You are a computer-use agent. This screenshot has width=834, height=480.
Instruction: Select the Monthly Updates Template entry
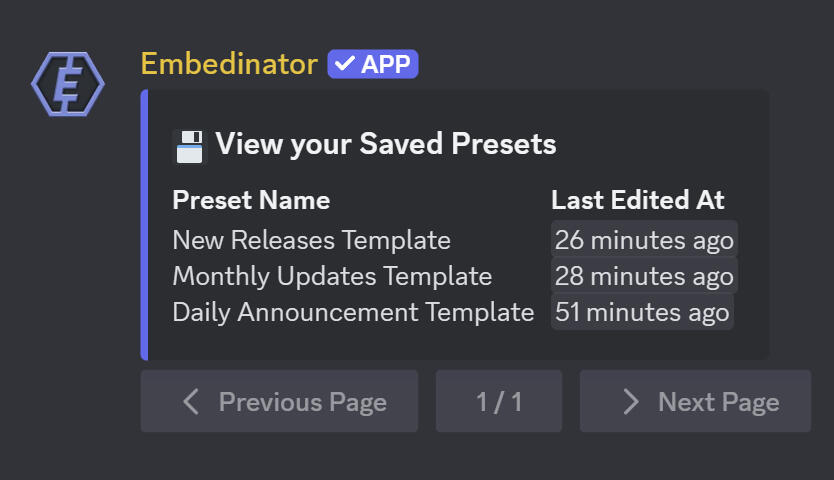pos(332,276)
